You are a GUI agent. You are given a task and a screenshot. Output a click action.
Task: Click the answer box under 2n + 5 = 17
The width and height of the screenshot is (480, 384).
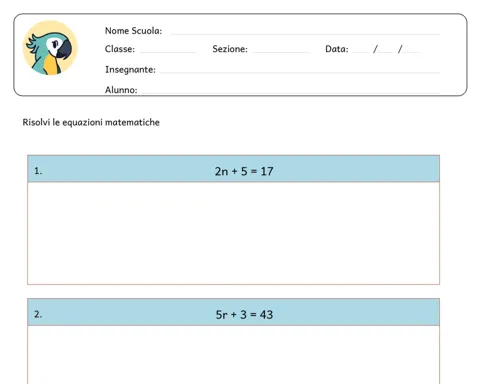233,233
